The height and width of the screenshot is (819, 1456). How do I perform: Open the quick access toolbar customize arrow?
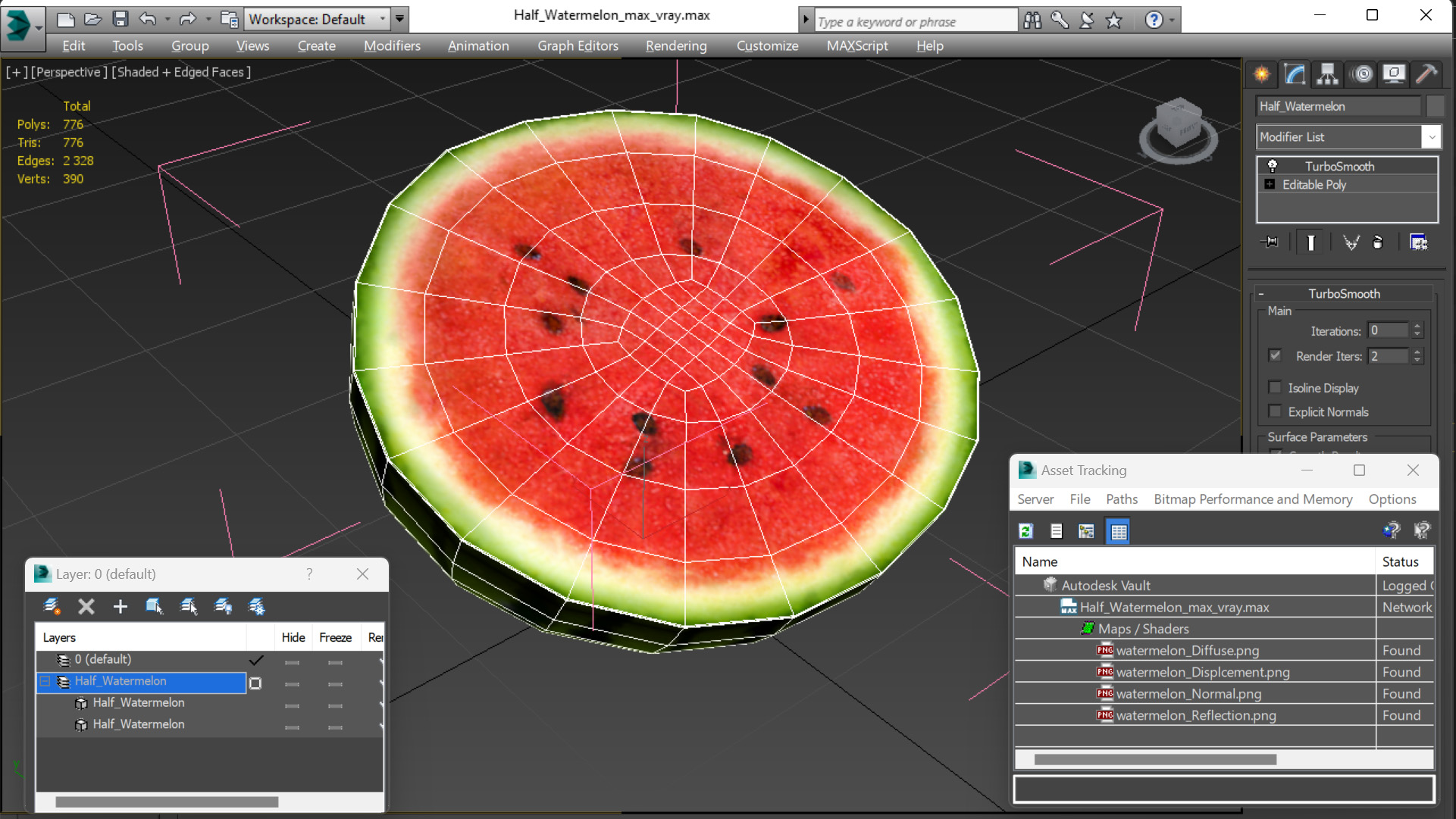pos(400,18)
